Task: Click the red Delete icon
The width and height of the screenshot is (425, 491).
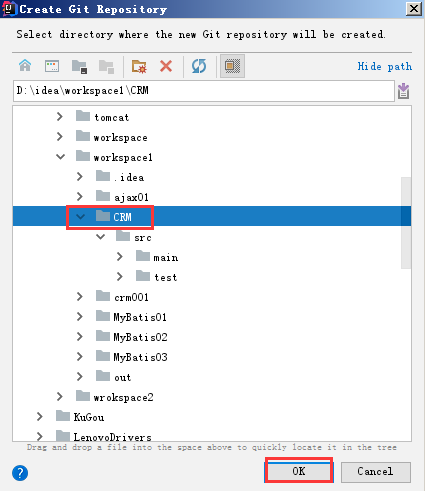Action: click(x=166, y=66)
